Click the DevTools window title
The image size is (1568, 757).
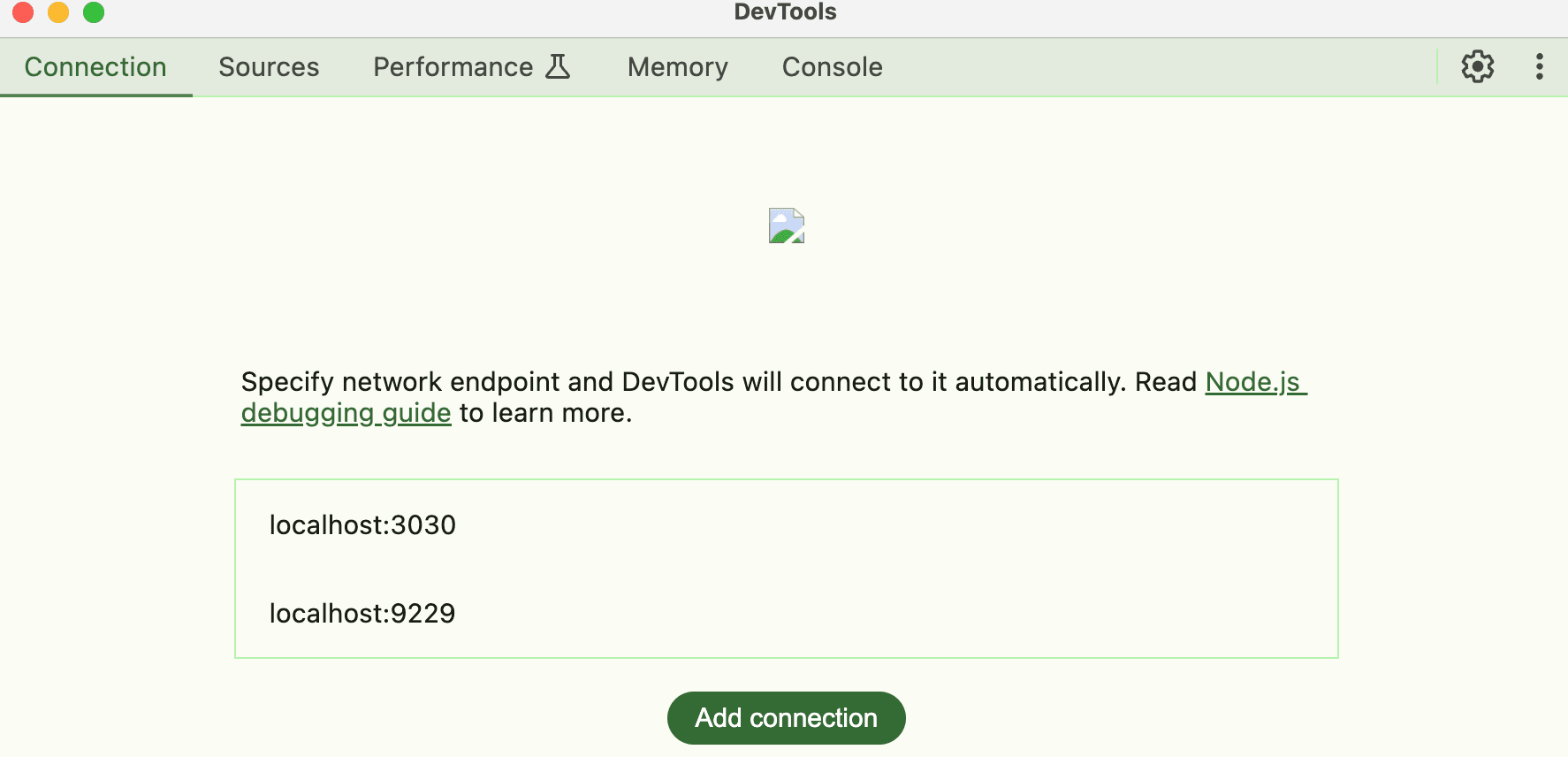pyautogui.click(x=785, y=12)
